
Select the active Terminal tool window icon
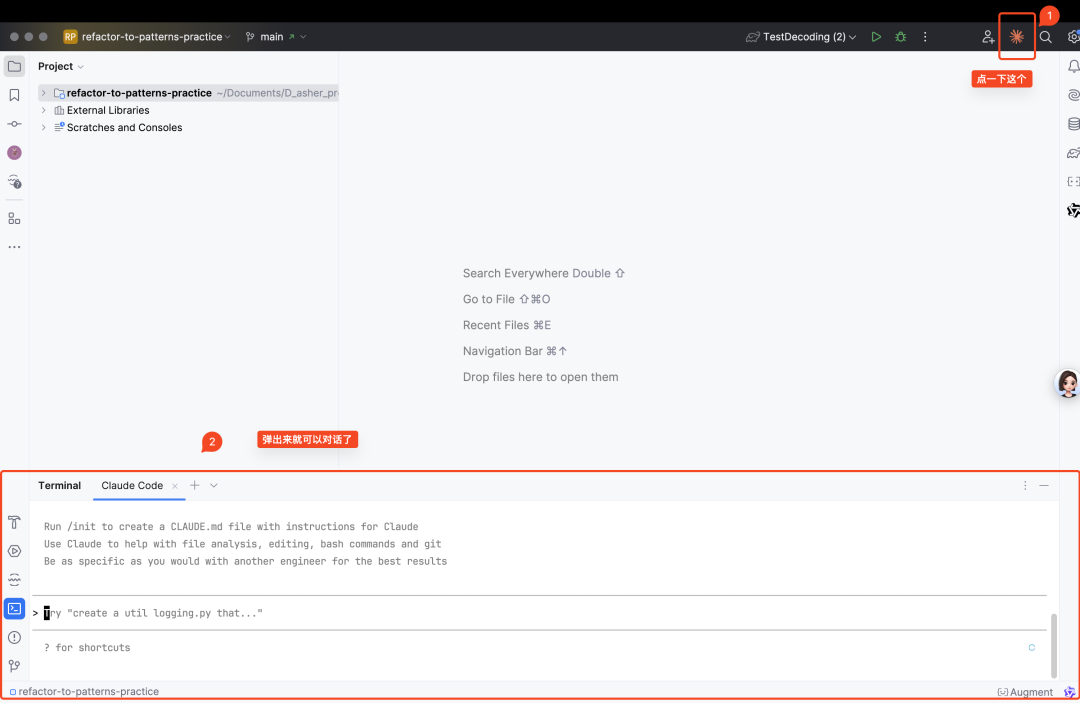[x=14, y=609]
